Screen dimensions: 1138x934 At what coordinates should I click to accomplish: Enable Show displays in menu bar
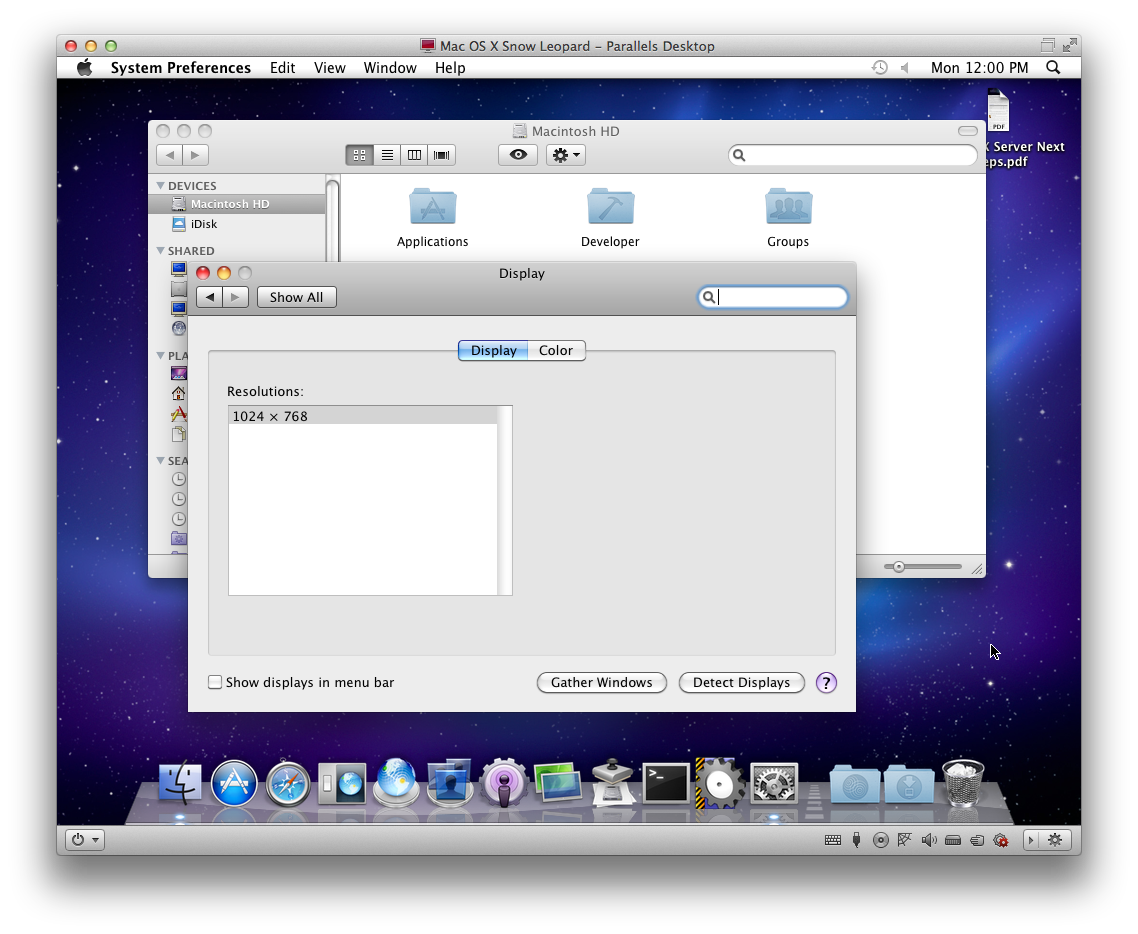215,682
